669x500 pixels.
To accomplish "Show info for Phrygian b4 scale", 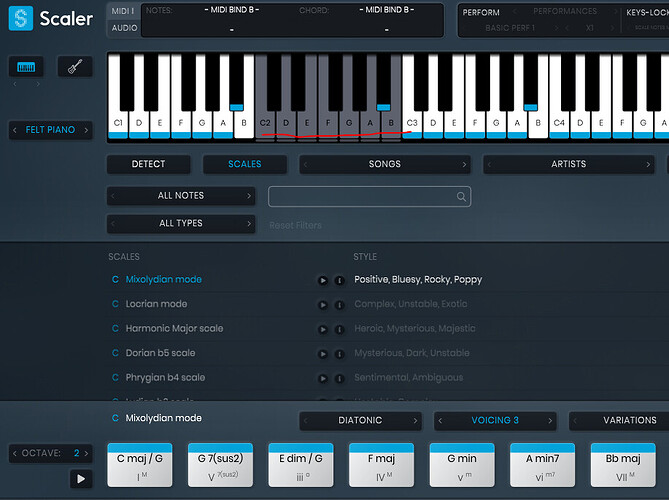I will point(340,378).
